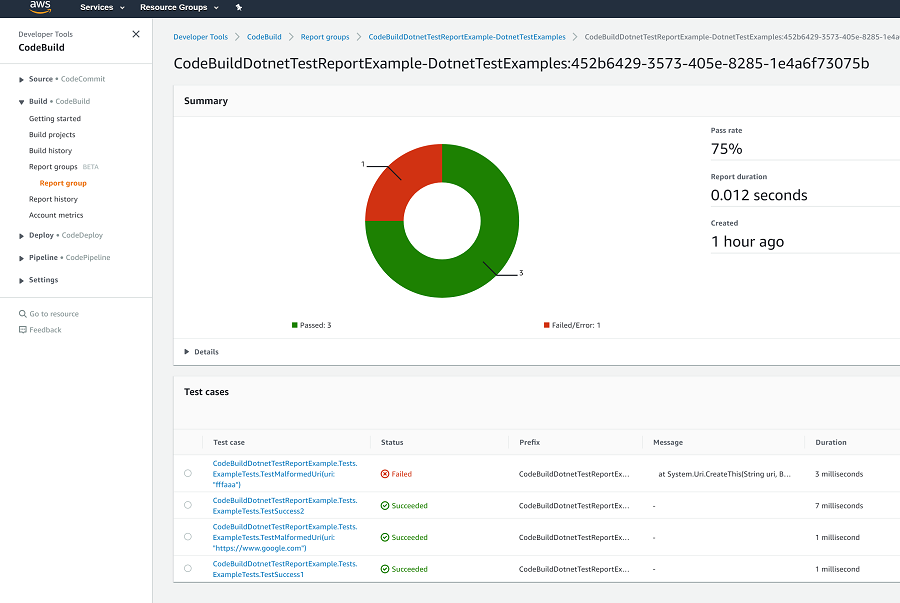Click the Go to resource search icon
The width and height of the screenshot is (900, 603).
[22, 314]
